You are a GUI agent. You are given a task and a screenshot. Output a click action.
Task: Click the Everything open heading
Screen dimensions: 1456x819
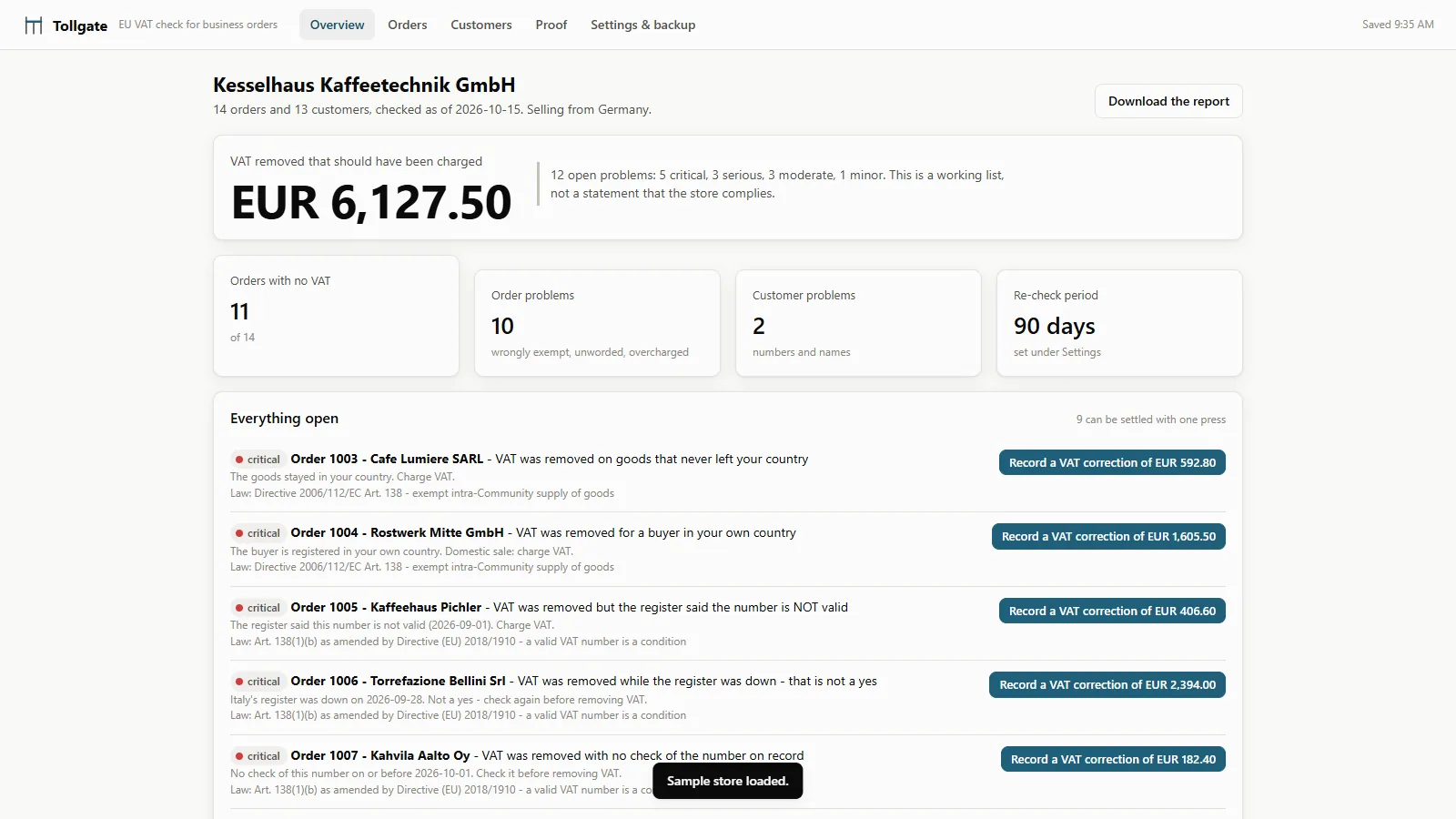(x=284, y=419)
